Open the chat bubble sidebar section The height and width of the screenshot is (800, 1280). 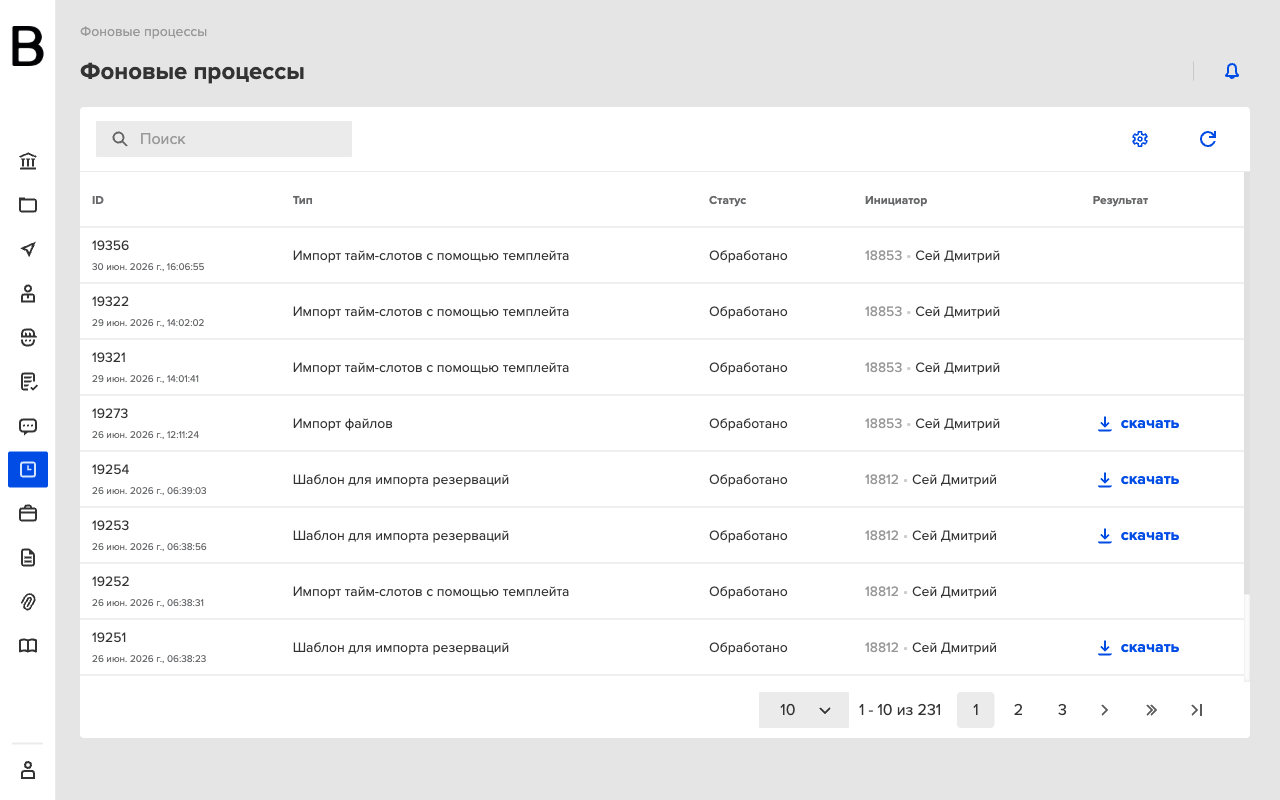pyautogui.click(x=28, y=426)
